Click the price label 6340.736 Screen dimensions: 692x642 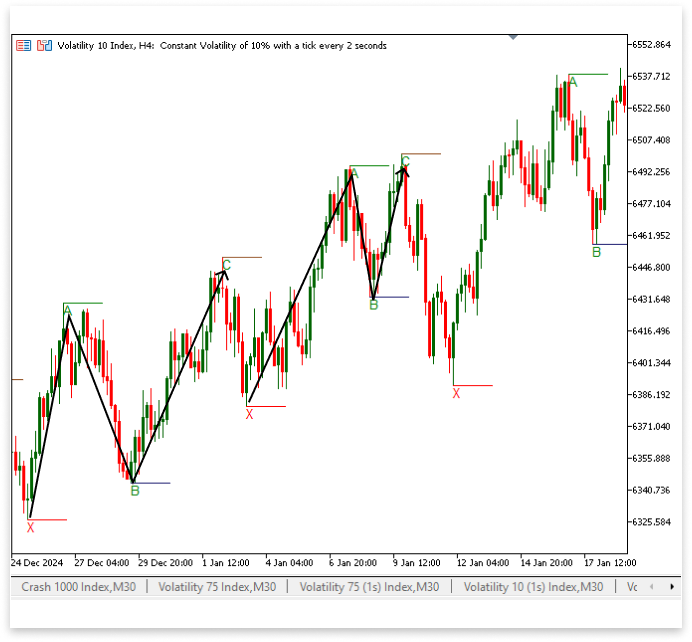651,490
